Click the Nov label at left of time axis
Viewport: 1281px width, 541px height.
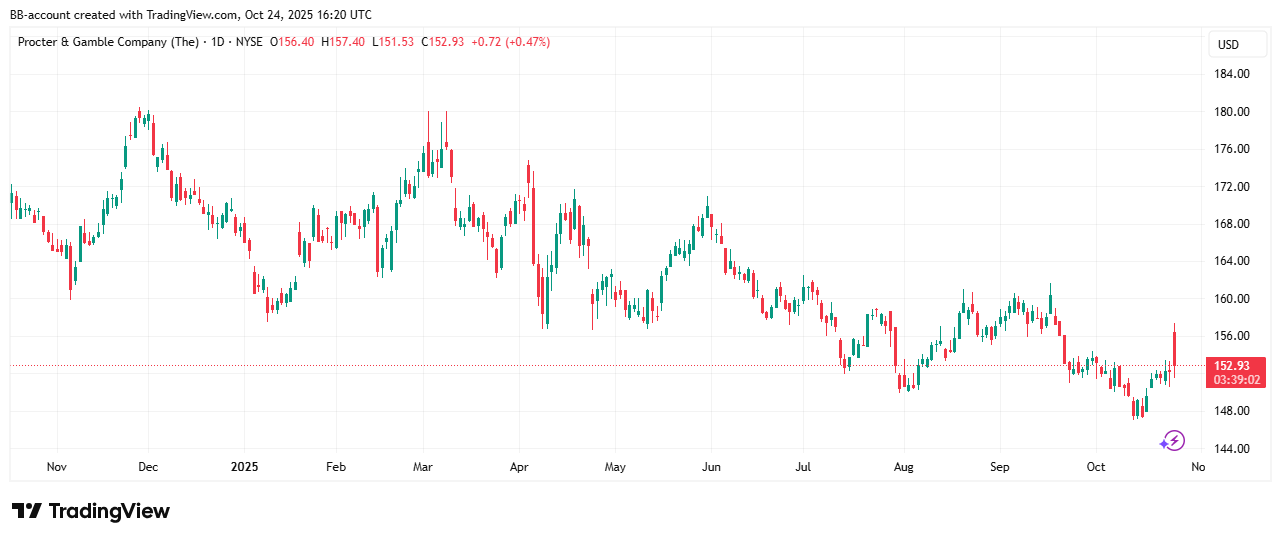click(56, 467)
